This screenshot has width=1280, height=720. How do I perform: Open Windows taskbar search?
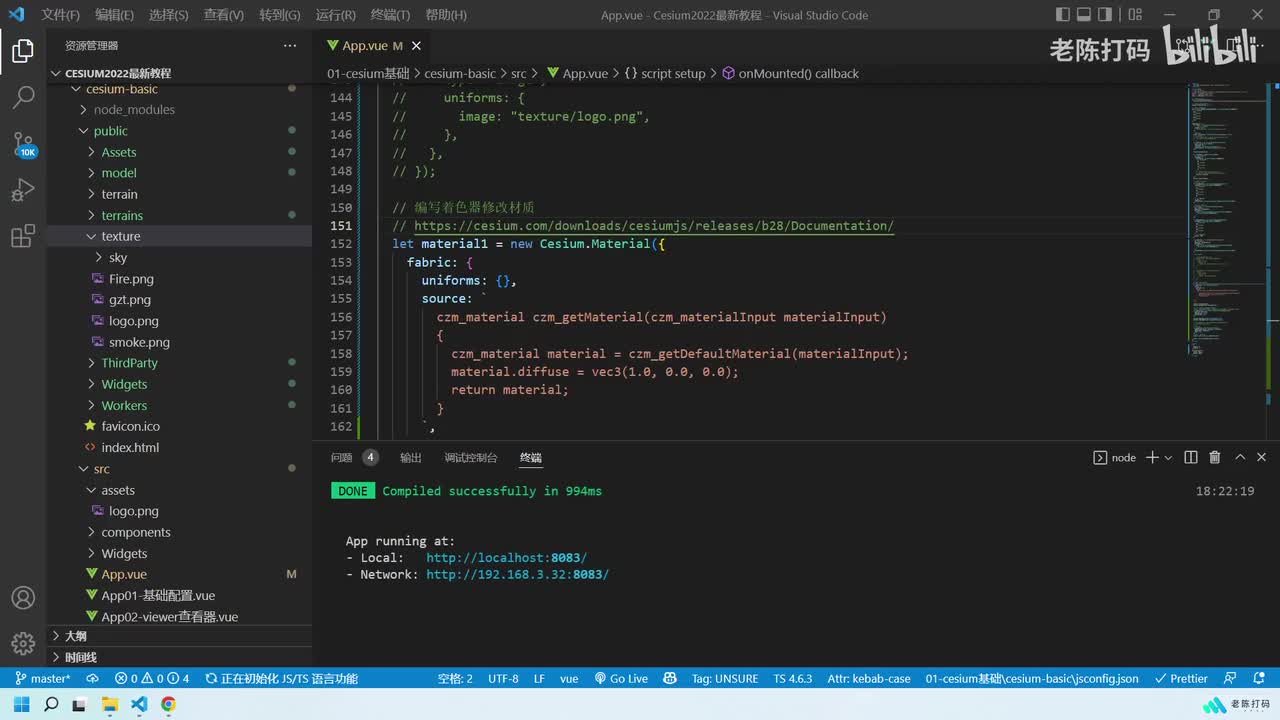click(51, 704)
